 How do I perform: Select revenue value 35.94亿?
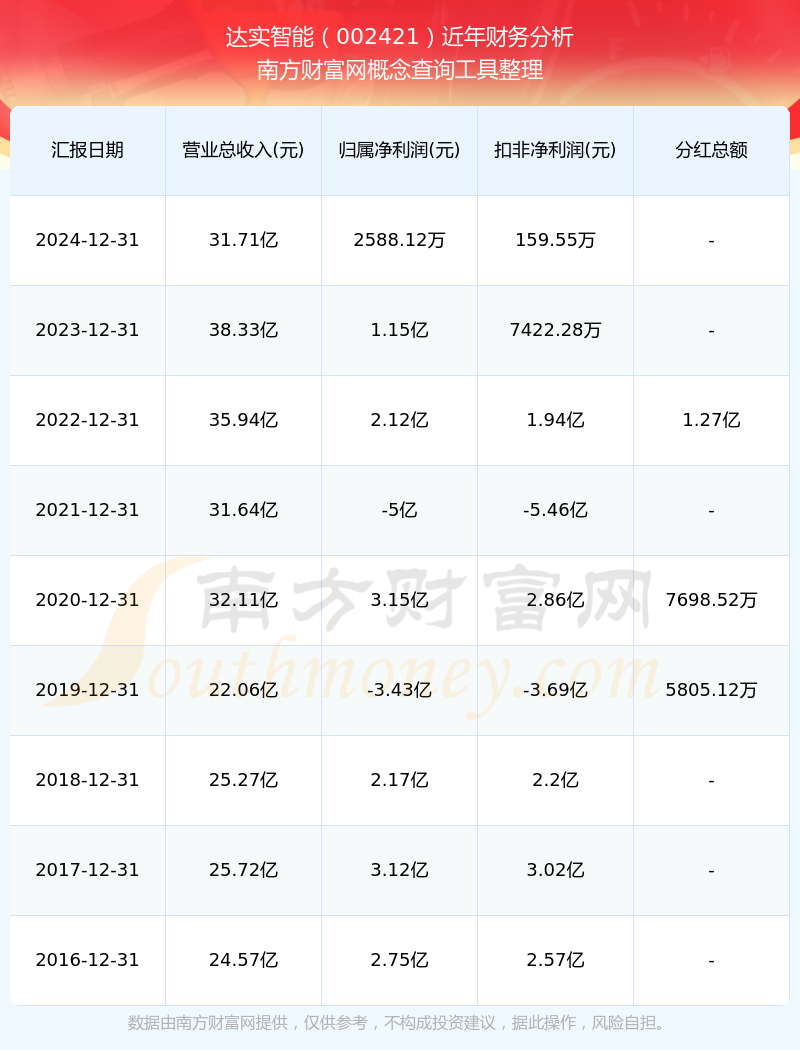pos(244,420)
